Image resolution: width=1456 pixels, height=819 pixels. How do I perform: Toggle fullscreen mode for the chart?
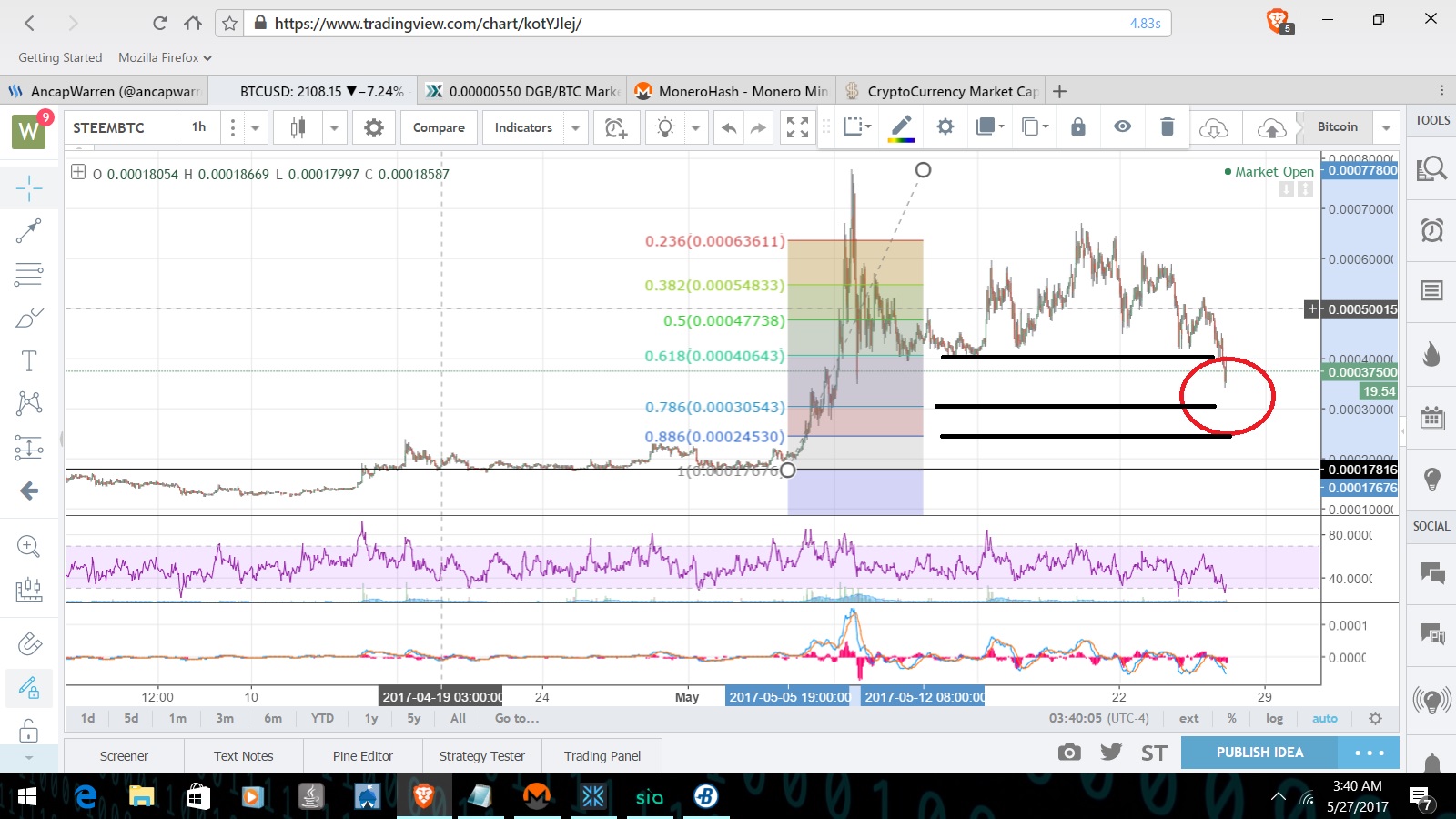point(797,127)
